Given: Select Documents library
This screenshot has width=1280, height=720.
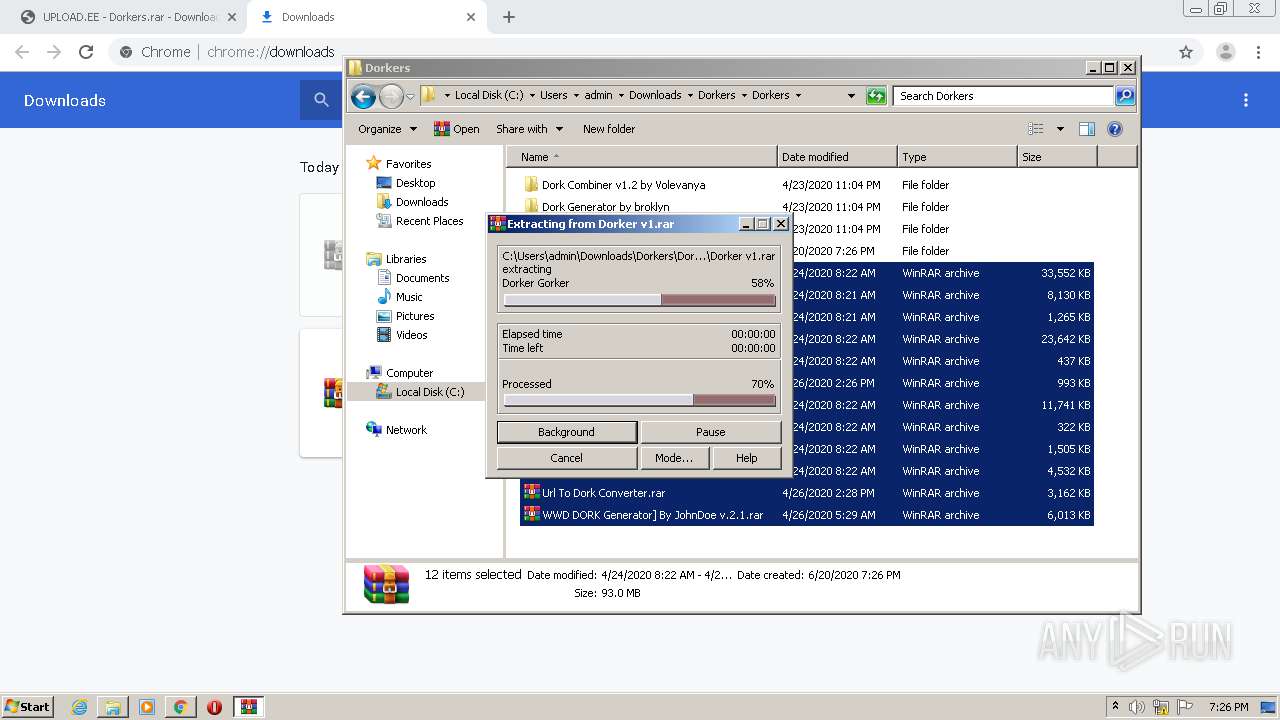Looking at the screenshot, I should (x=413, y=278).
